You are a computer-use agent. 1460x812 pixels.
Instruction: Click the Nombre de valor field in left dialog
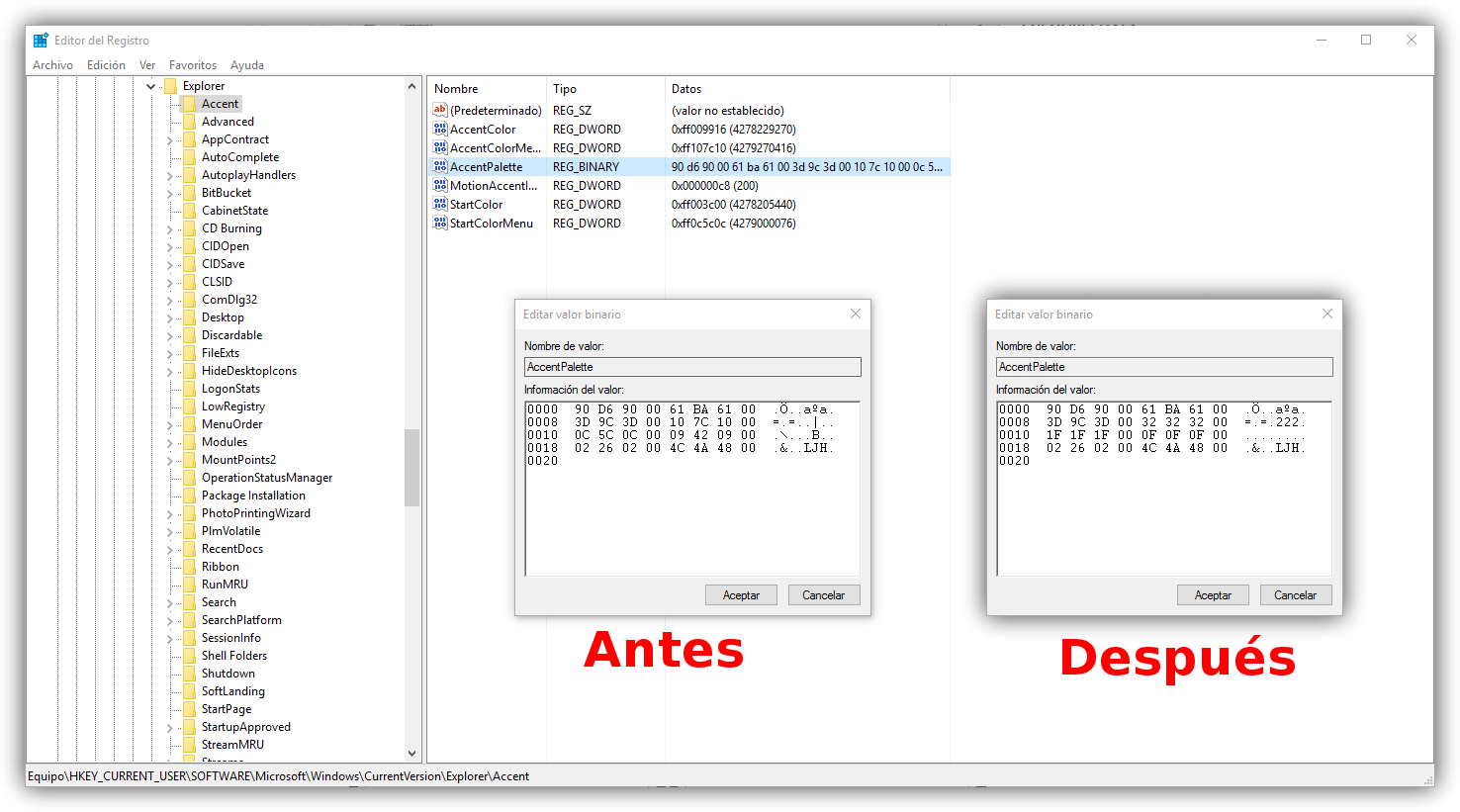[x=692, y=367]
